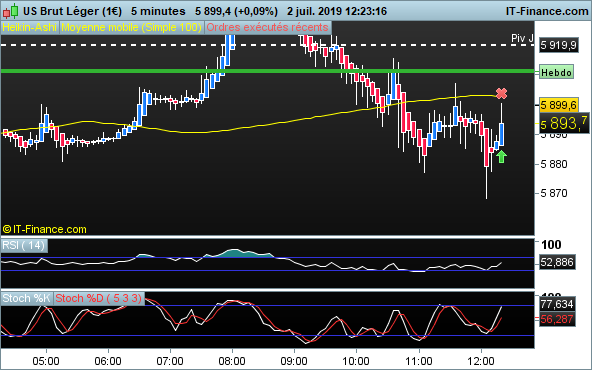
Task: Click the 10:00 time axis label
Action: 356,361
